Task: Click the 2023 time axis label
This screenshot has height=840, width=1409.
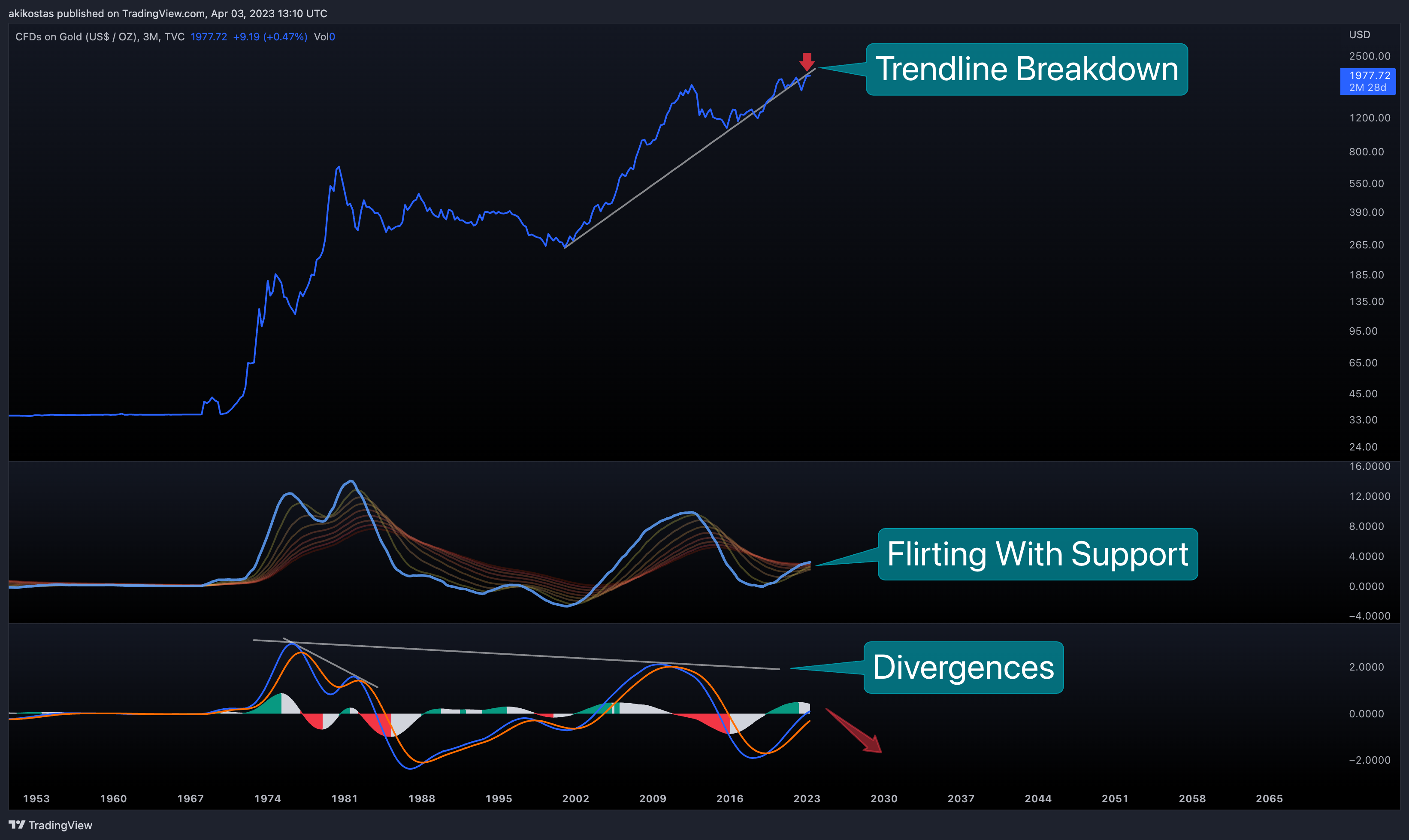Action: click(807, 799)
